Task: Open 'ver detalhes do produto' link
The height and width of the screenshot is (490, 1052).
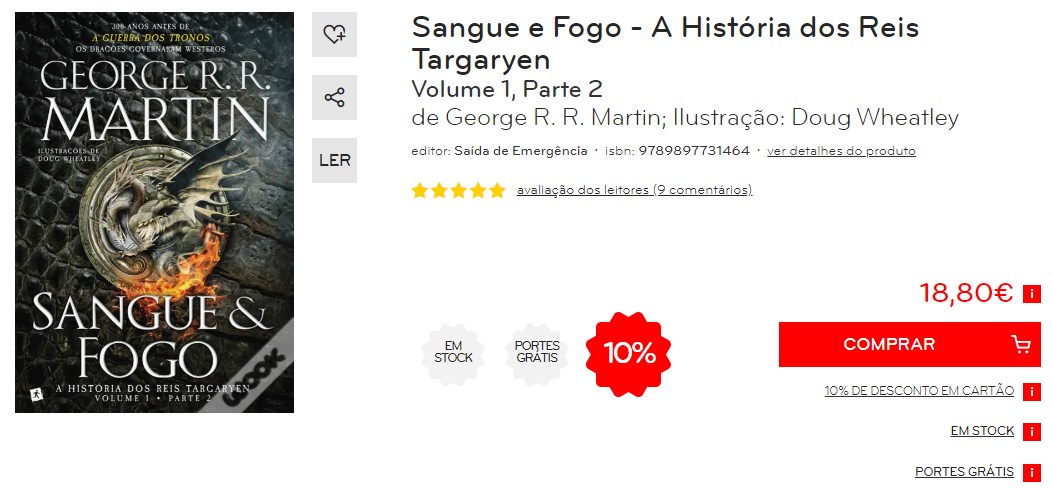Action: (x=841, y=151)
